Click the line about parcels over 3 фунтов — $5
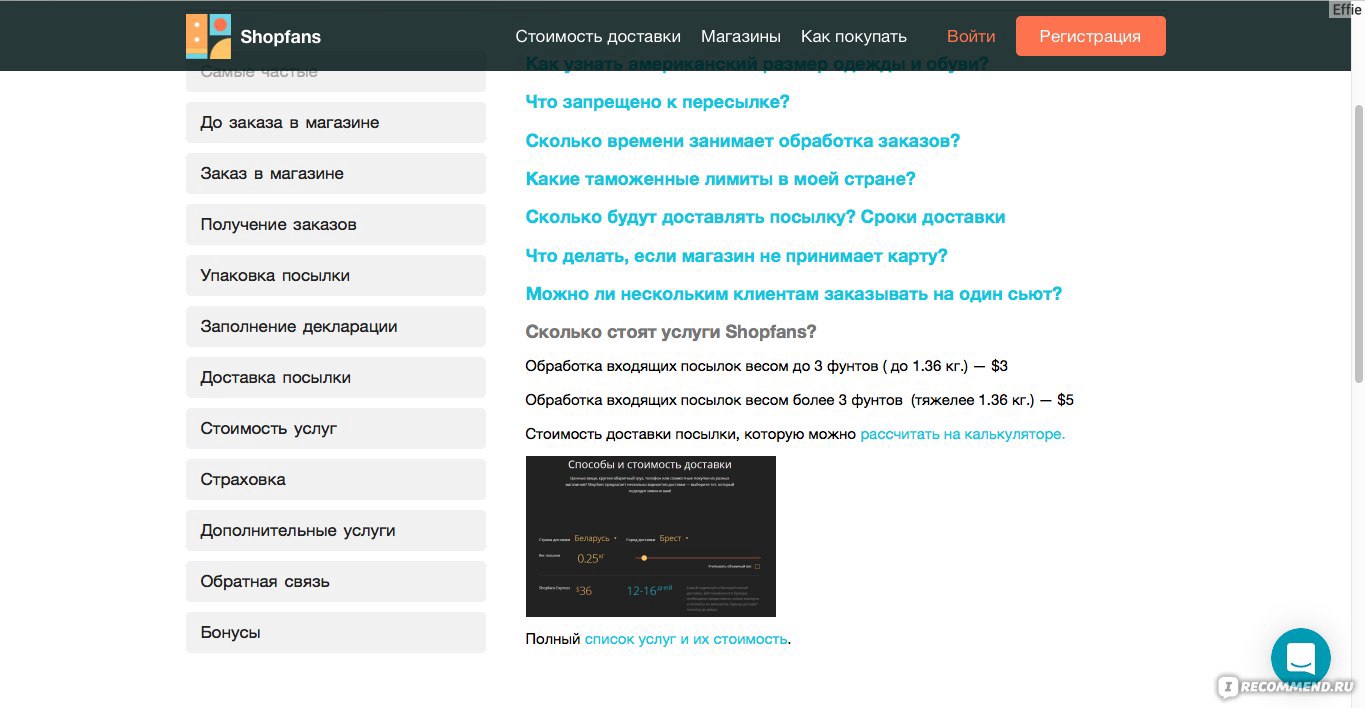Screen dimensions: 1365x708 pos(800,400)
